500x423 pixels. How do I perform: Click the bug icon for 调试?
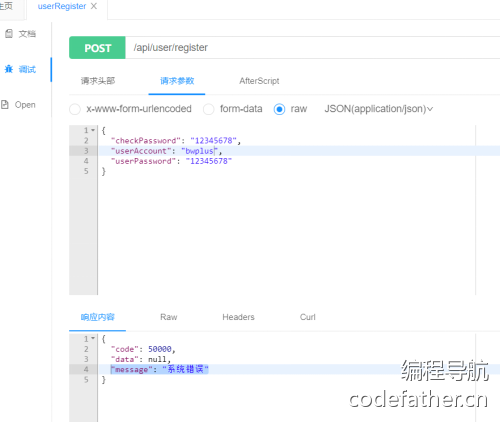pyautogui.click(x=9, y=69)
